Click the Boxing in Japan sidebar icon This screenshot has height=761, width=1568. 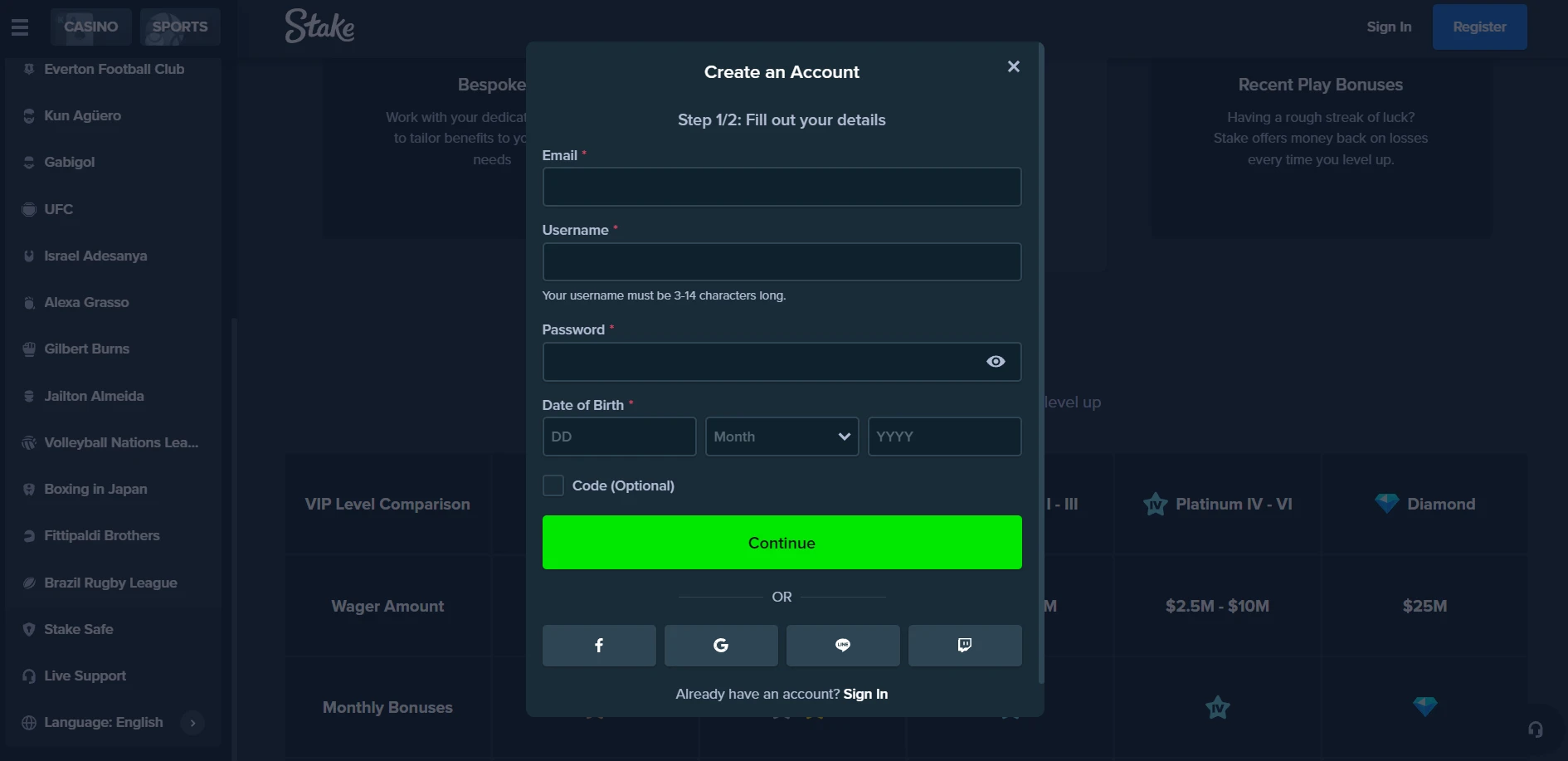pos(29,489)
